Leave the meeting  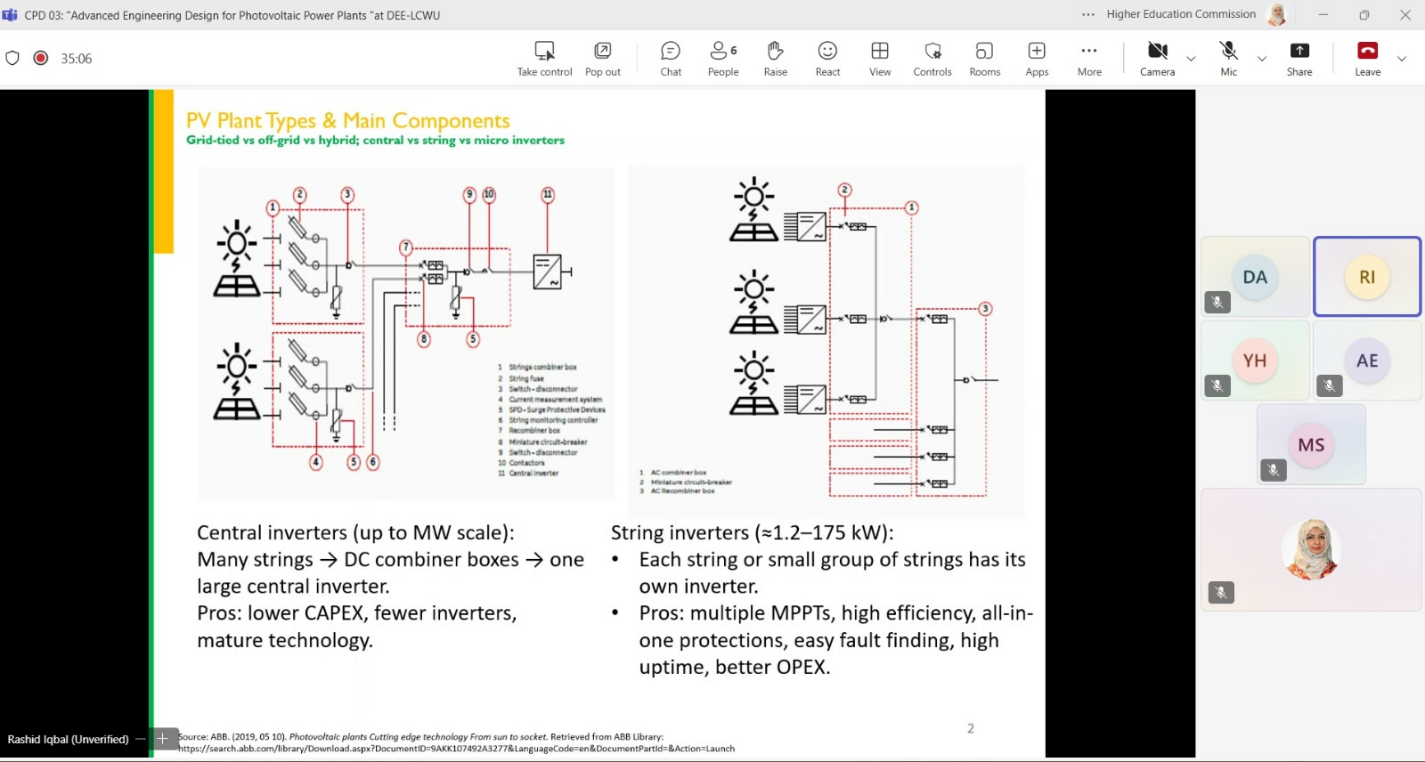click(x=1367, y=58)
